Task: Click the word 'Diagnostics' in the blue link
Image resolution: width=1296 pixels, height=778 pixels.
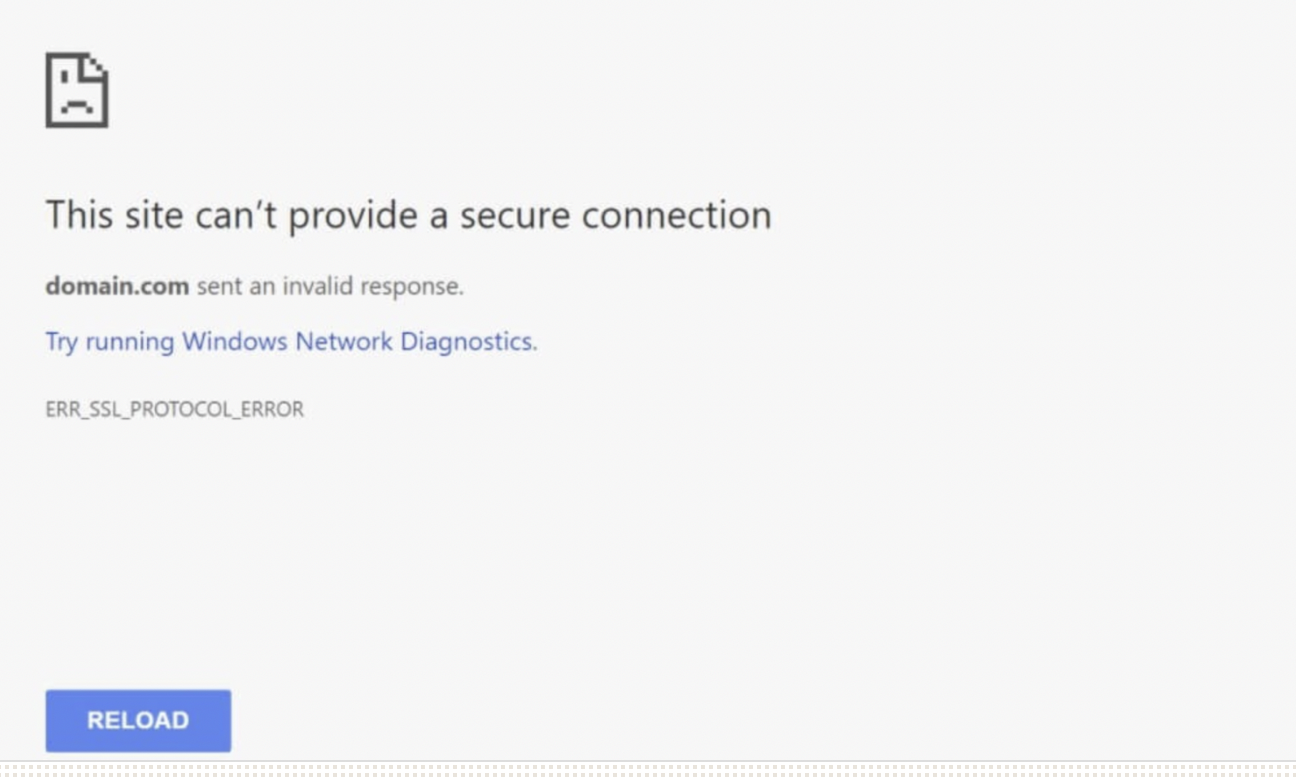Action: [x=469, y=342]
